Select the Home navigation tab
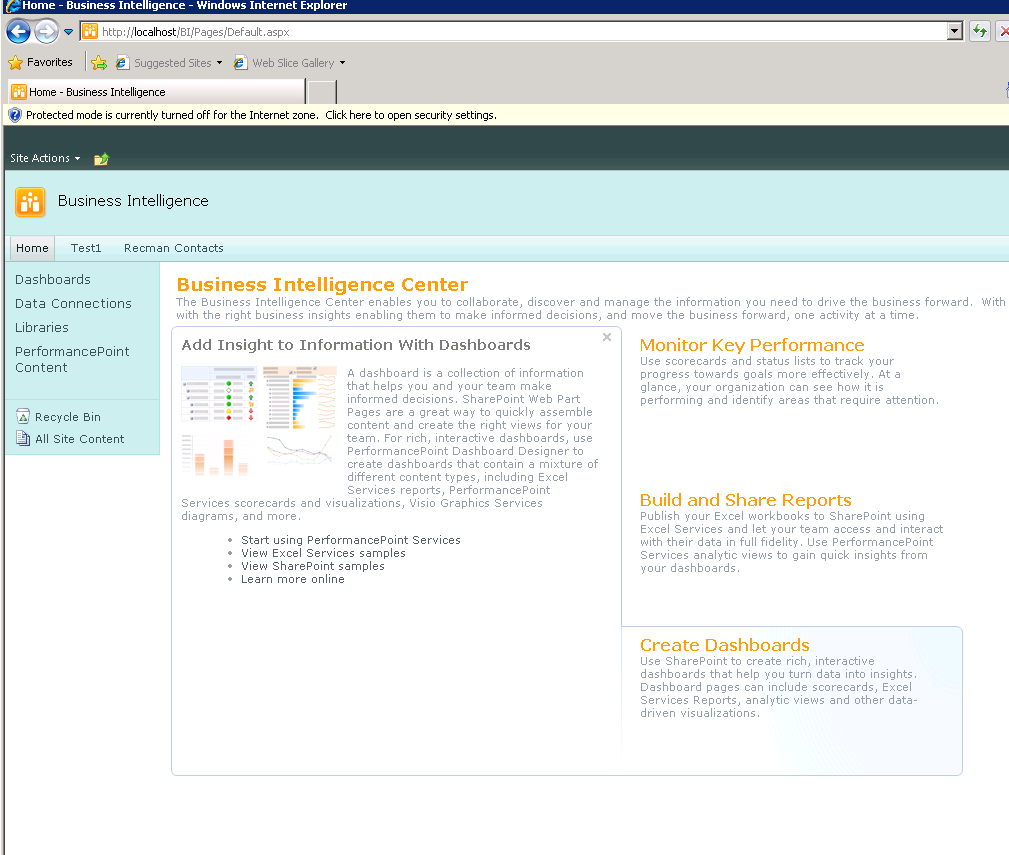Screen dimensions: 1009x855 coord(32,248)
